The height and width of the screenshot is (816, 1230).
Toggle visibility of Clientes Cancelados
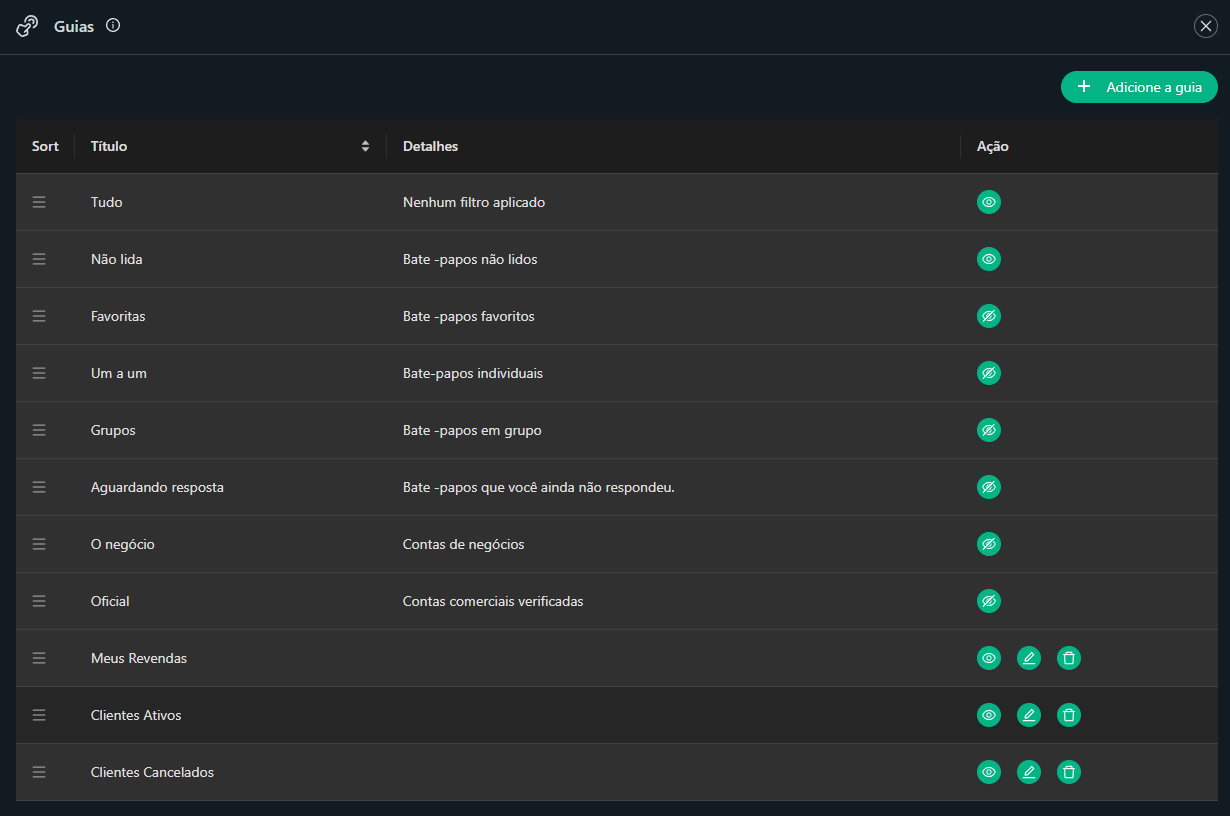click(989, 772)
